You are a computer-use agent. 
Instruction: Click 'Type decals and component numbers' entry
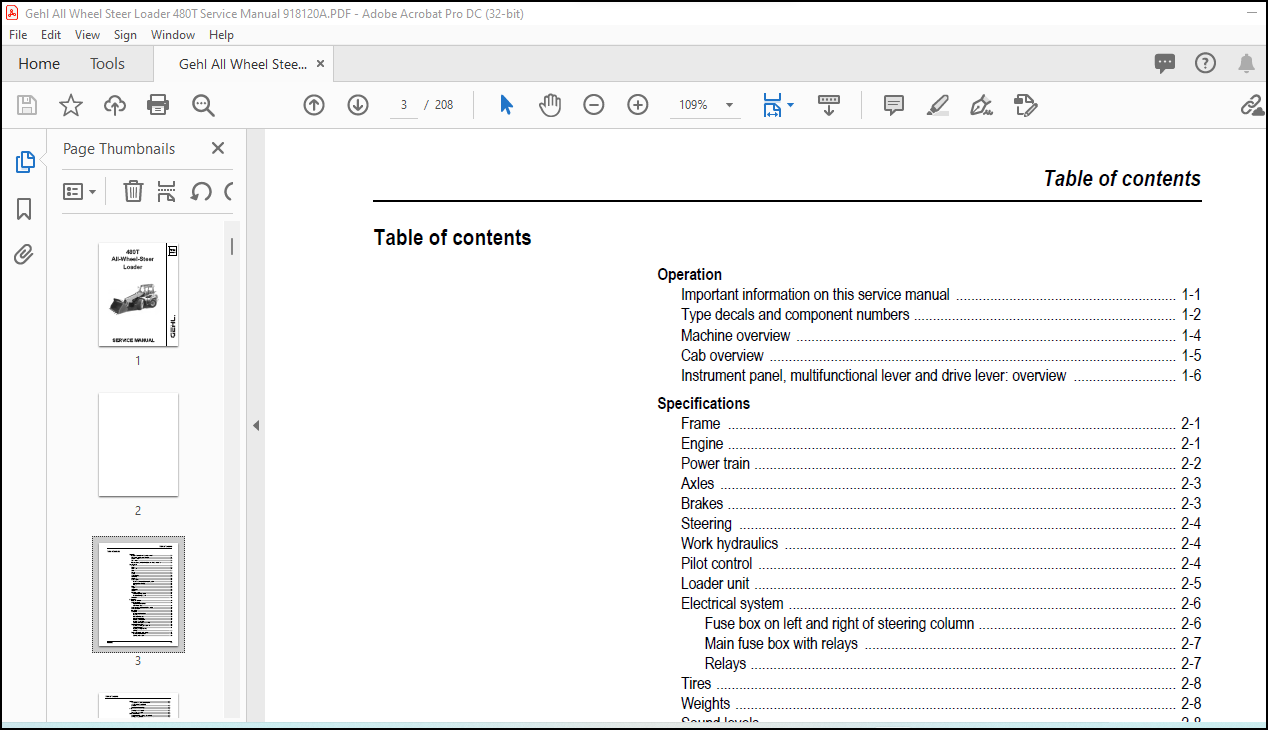[795, 314]
